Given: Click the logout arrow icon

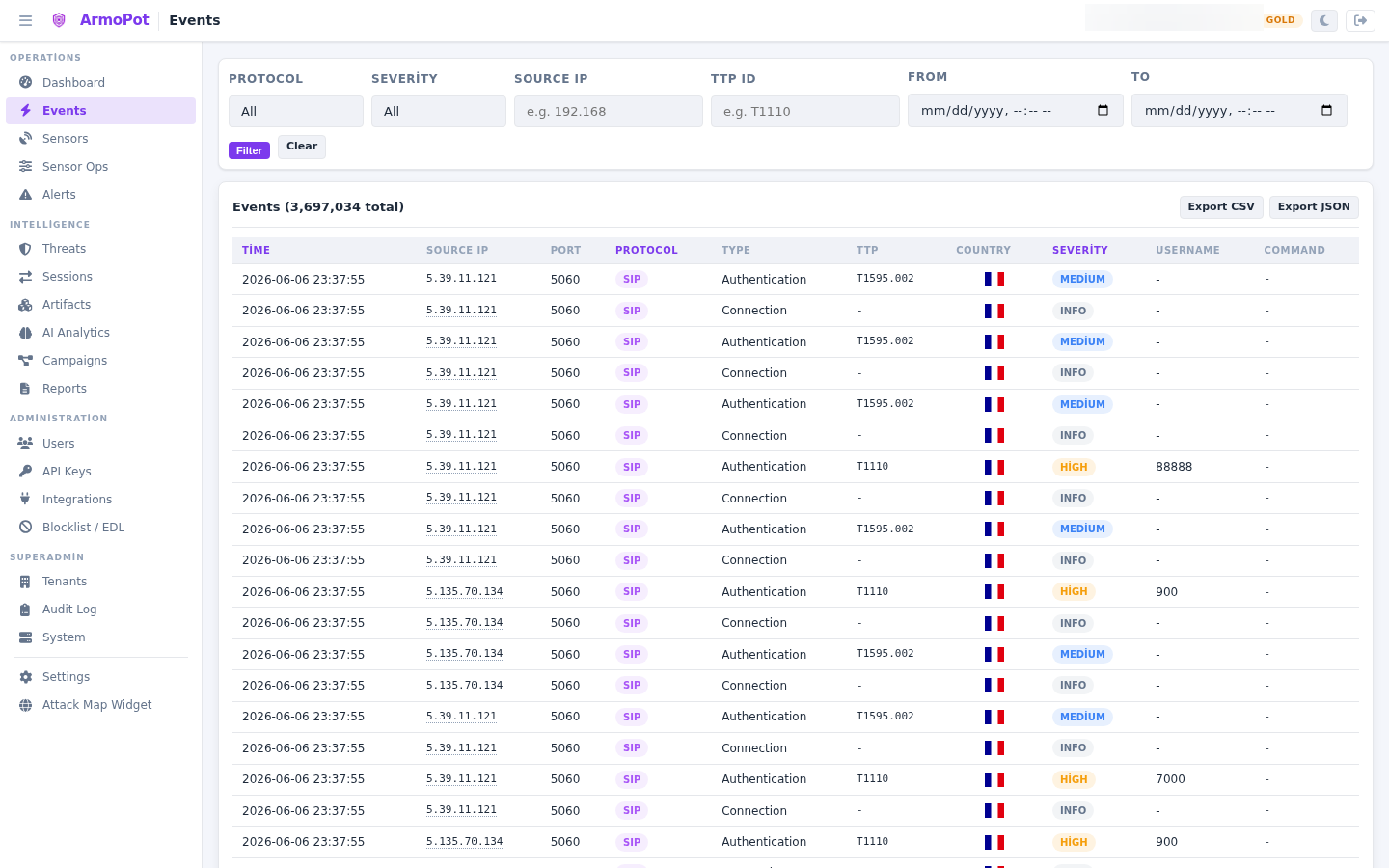Looking at the screenshot, I should [x=1361, y=20].
